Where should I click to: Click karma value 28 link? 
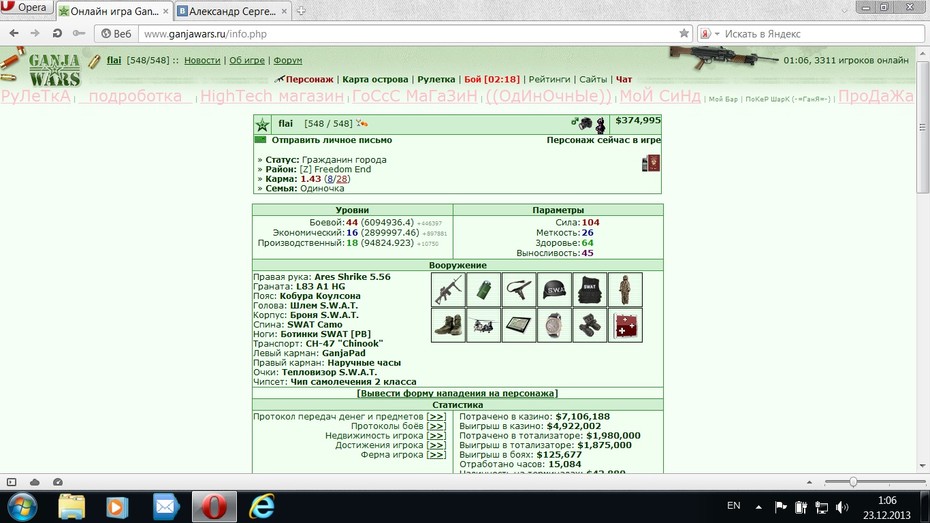tap(342, 179)
